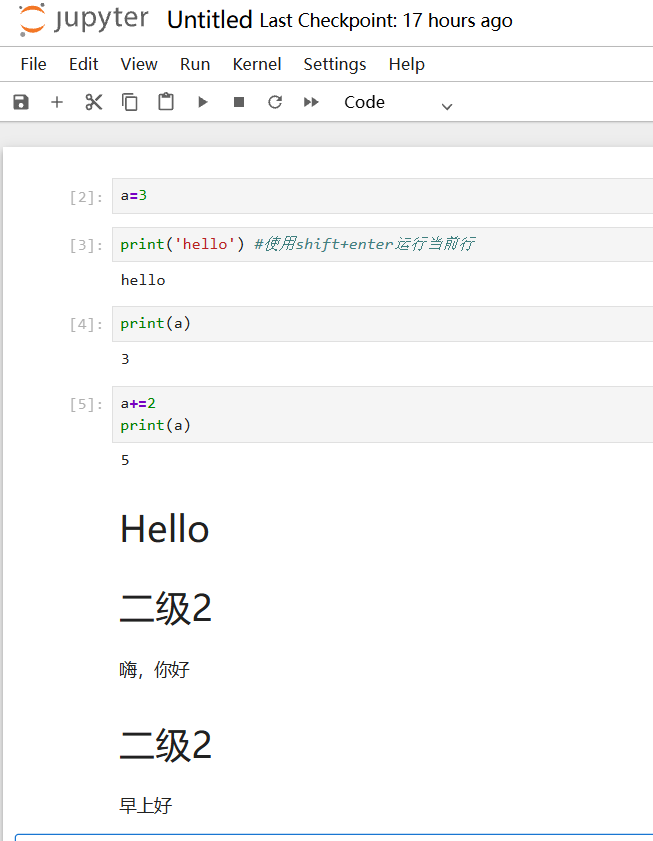The image size is (653, 841).
Task: Select the second 二级2 heading above 早上好
Action: 166,745
